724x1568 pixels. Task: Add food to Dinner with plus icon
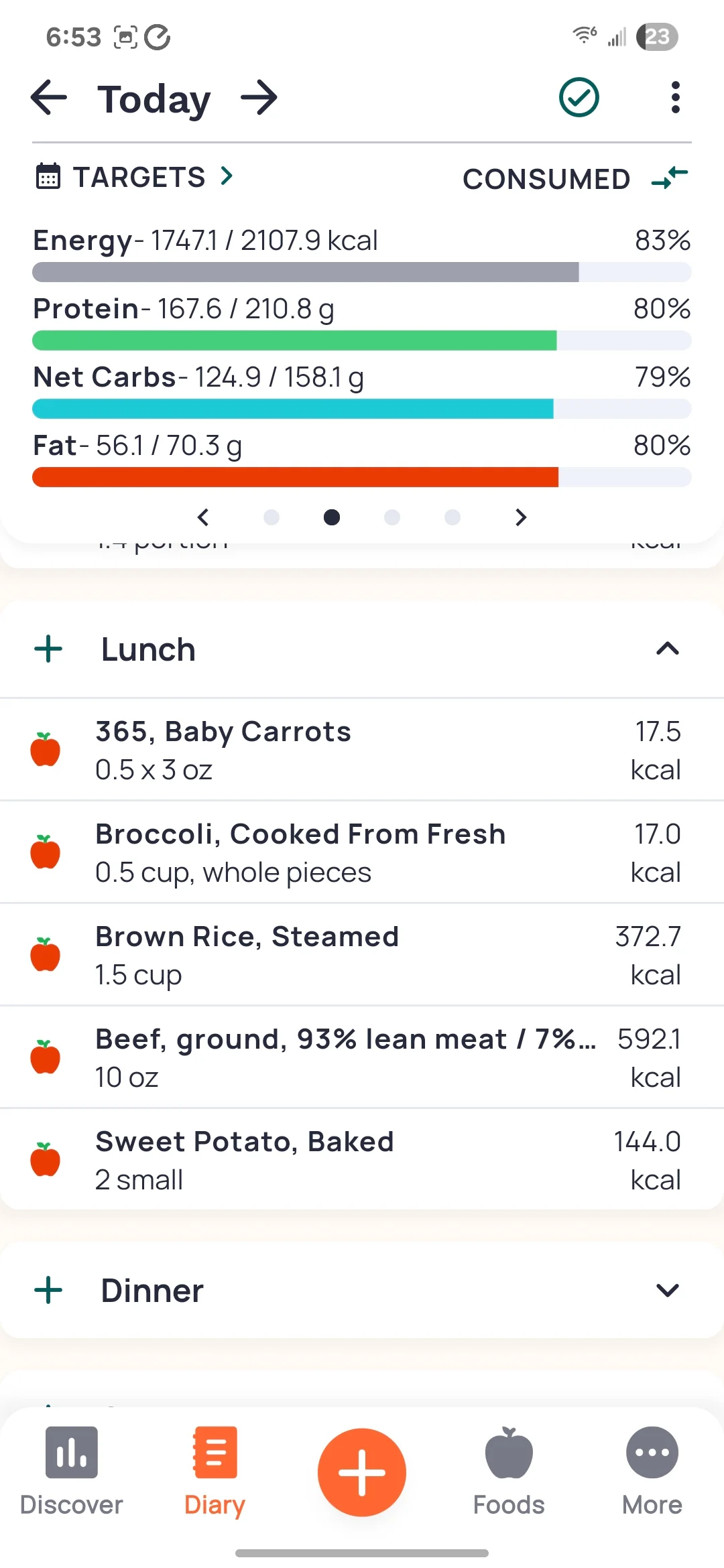48,1290
